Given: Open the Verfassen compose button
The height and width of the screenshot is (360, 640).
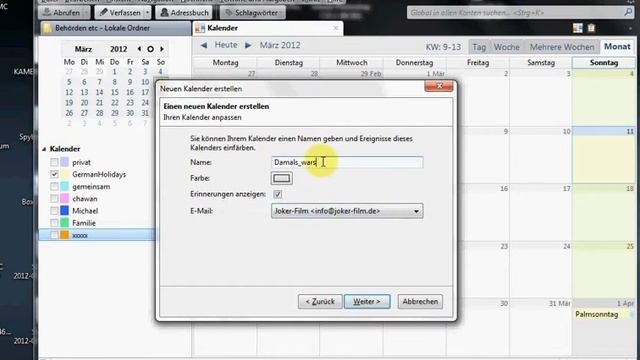Looking at the screenshot, I should (x=120, y=13).
